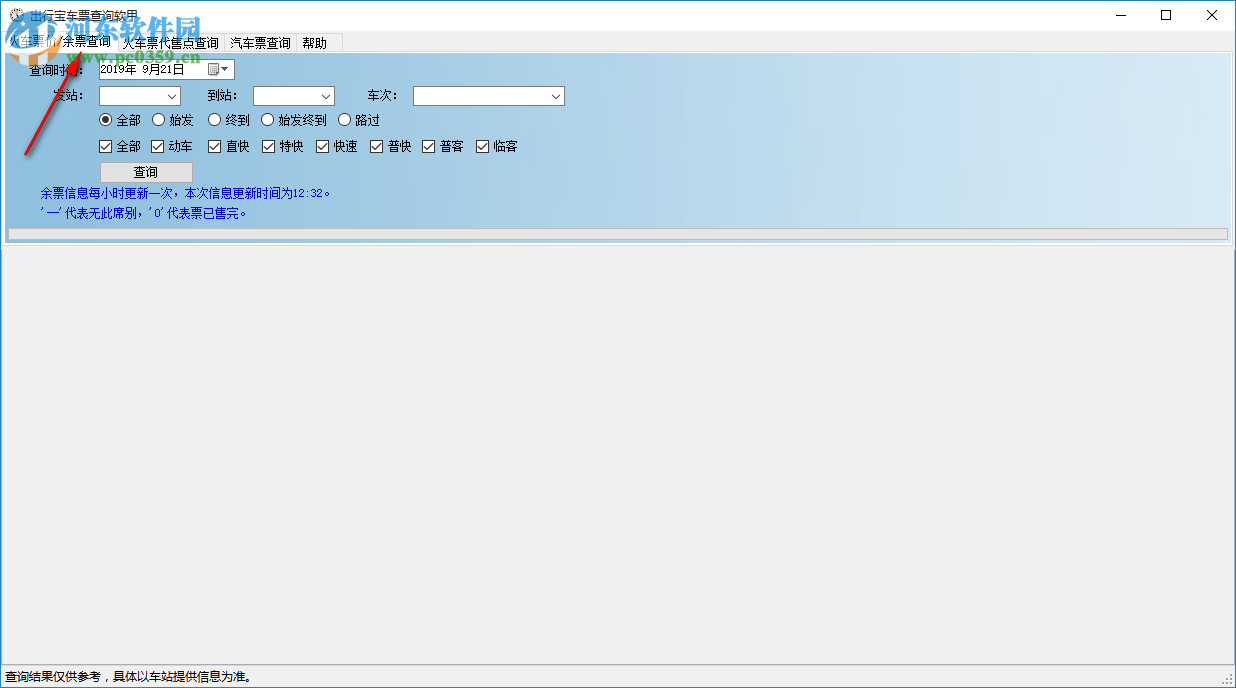Choose the 路过 radio option
This screenshot has width=1236, height=688.
point(344,119)
